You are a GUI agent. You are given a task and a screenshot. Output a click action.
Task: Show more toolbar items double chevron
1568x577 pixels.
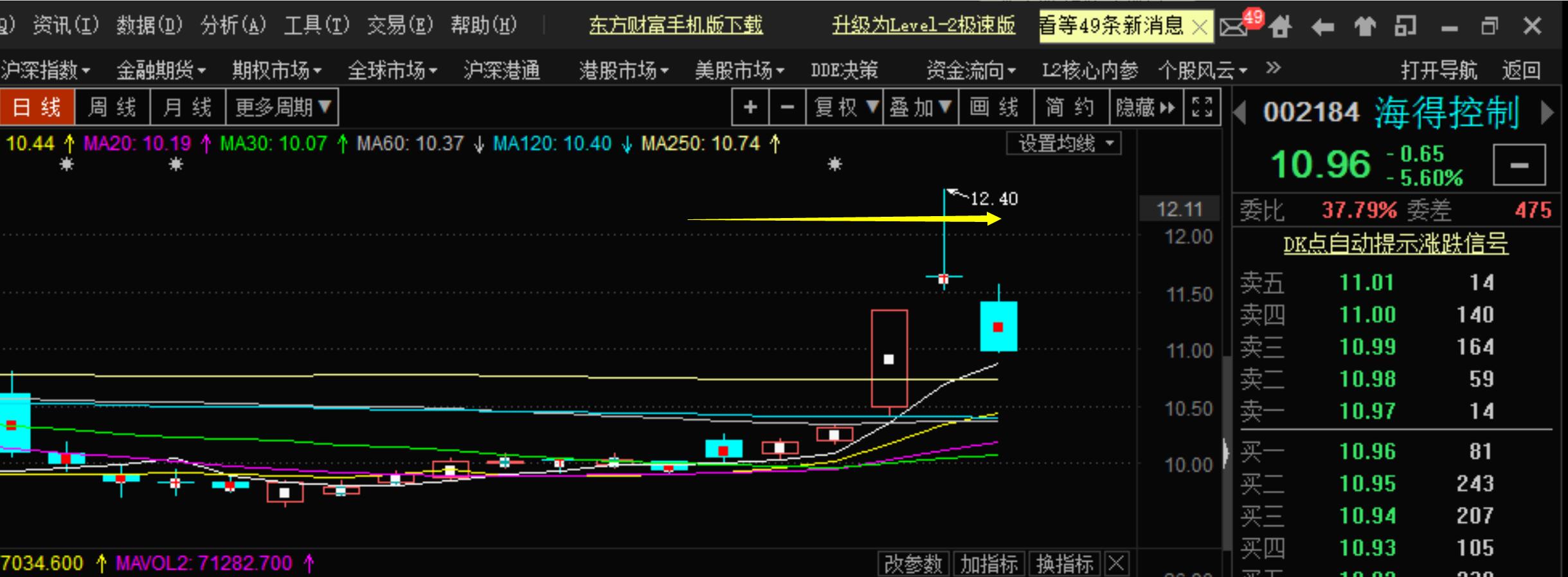pyautogui.click(x=1273, y=68)
